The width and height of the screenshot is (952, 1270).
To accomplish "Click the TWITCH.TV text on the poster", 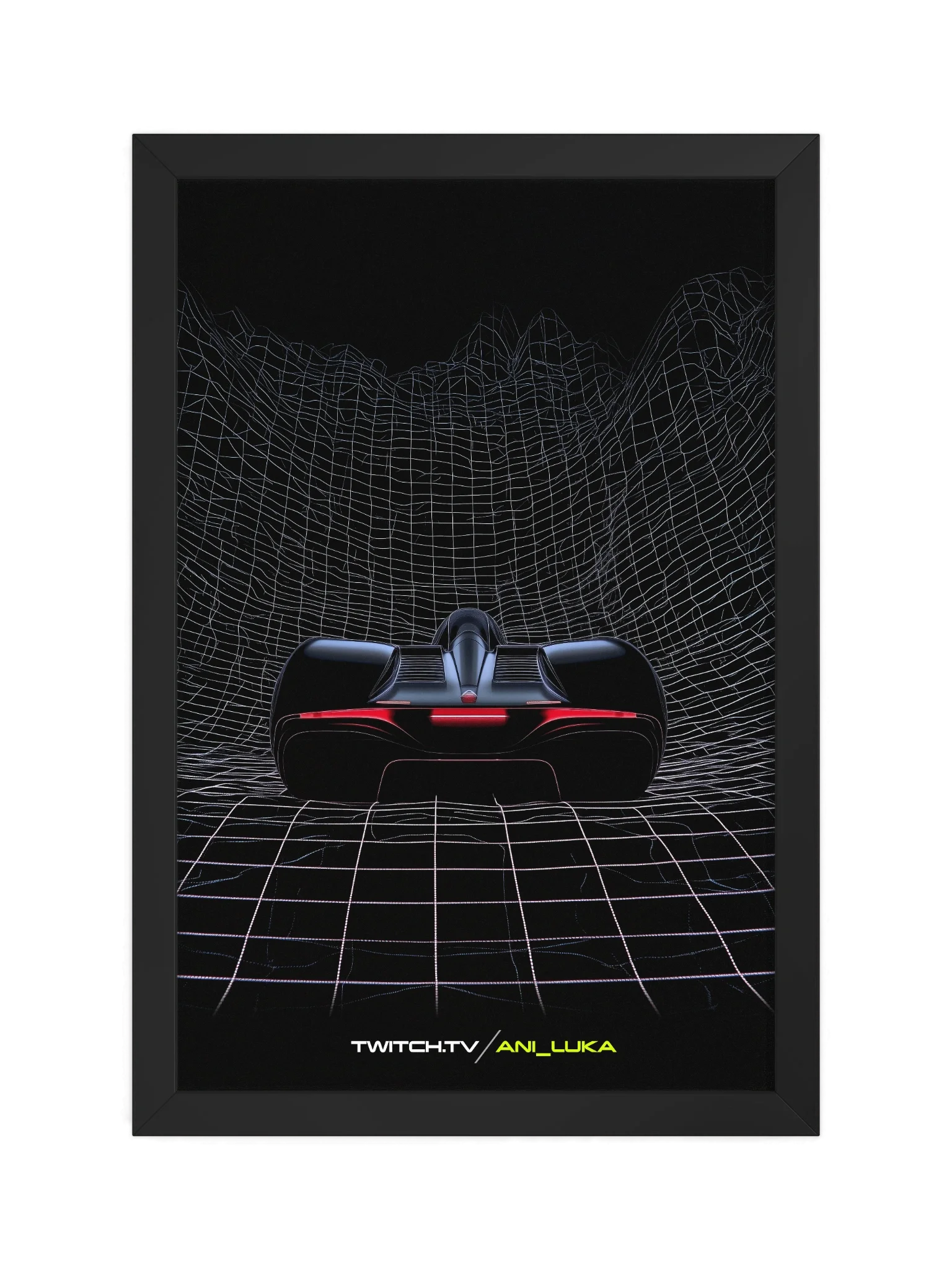I will coord(415,1047).
